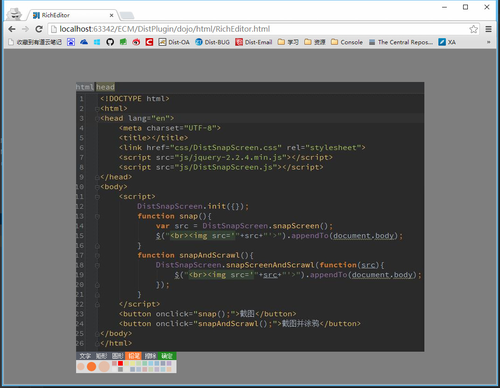Click the button onclick="snapAndScrawl();" line
Image resolution: width=500 pixels, height=388 pixels.
[240, 324]
